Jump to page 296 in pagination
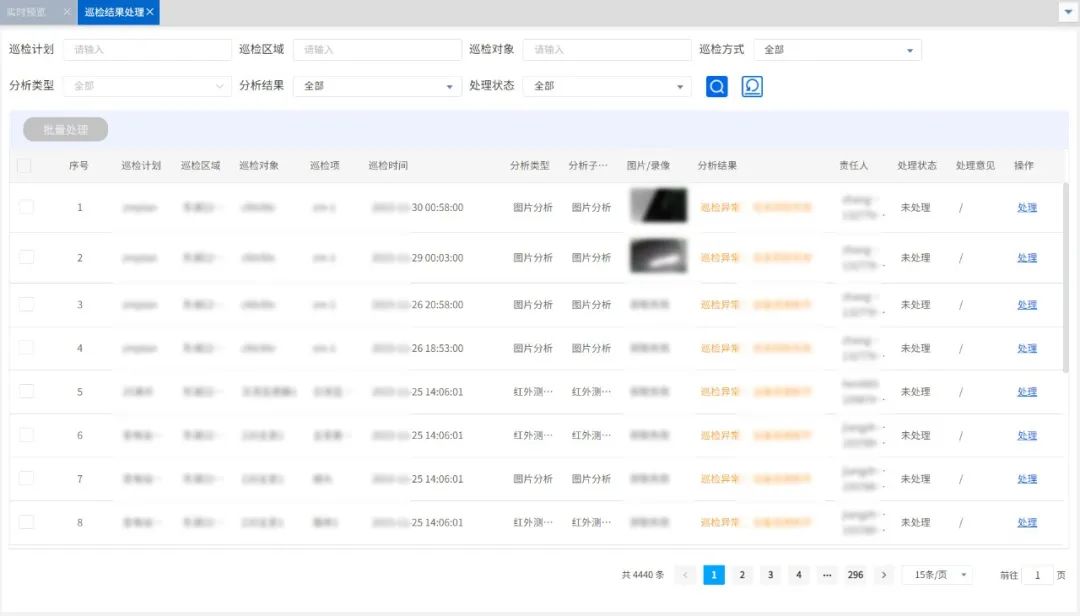This screenshot has width=1080, height=616. pyautogui.click(x=855, y=575)
